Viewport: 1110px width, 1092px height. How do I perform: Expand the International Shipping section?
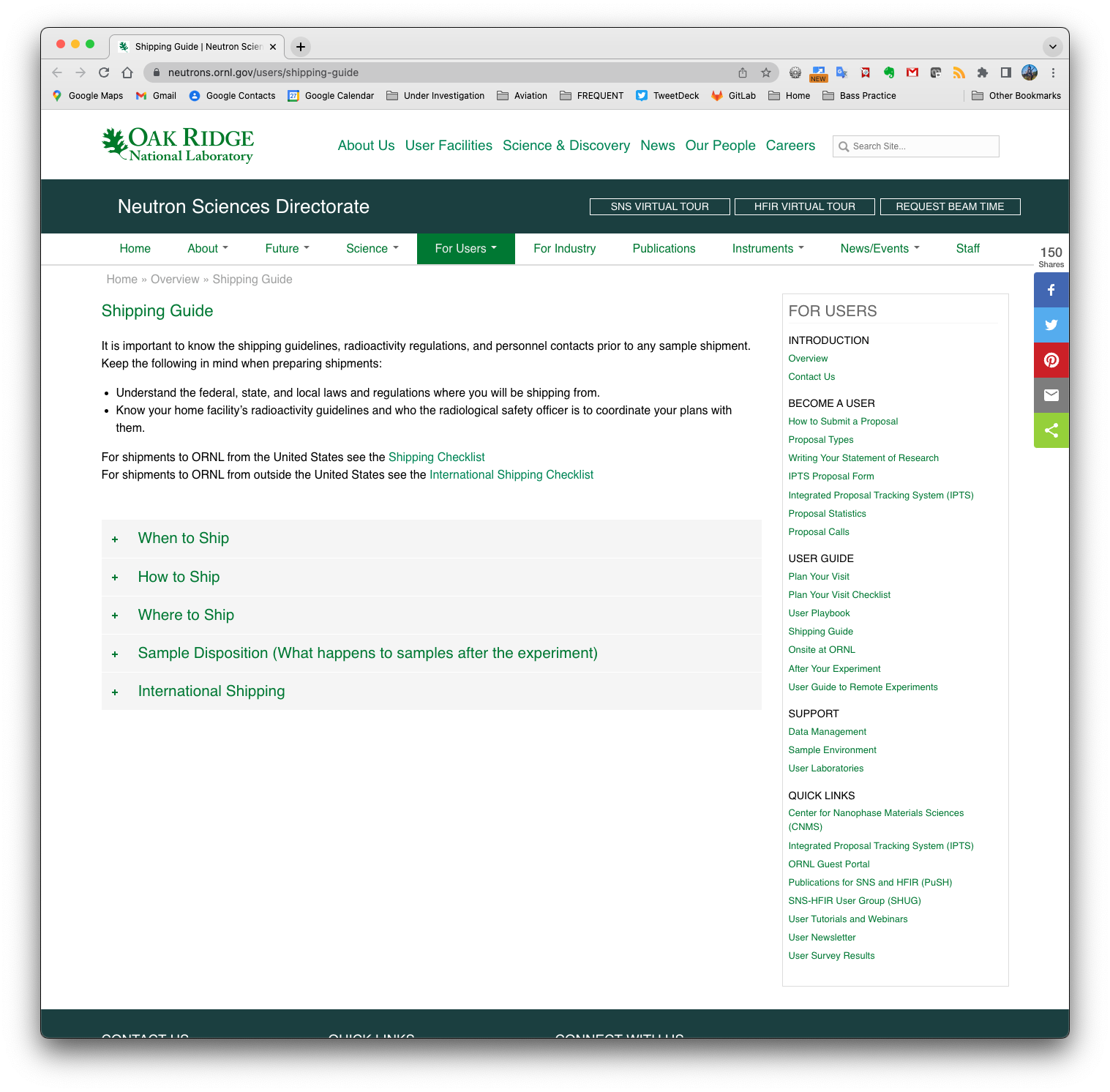(211, 691)
